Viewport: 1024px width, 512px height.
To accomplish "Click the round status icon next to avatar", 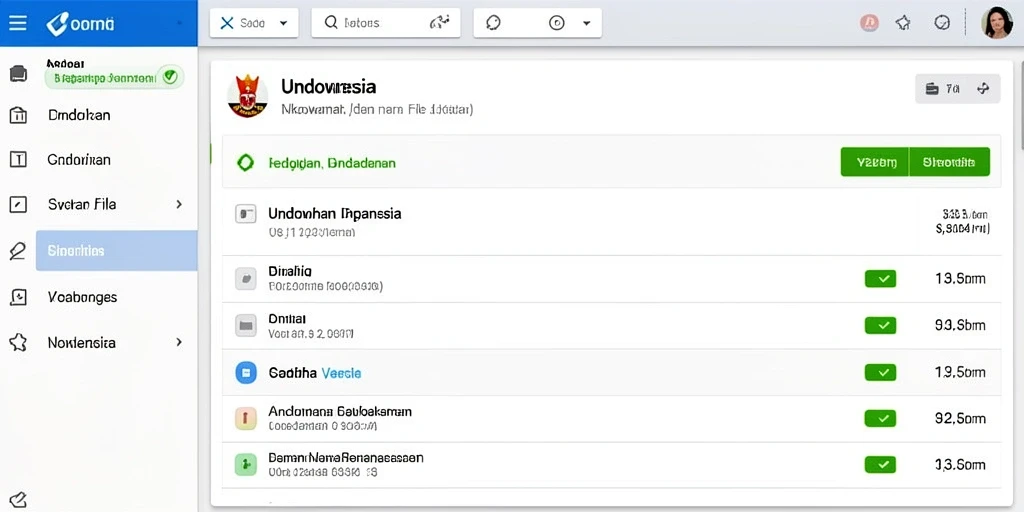I will [942, 23].
